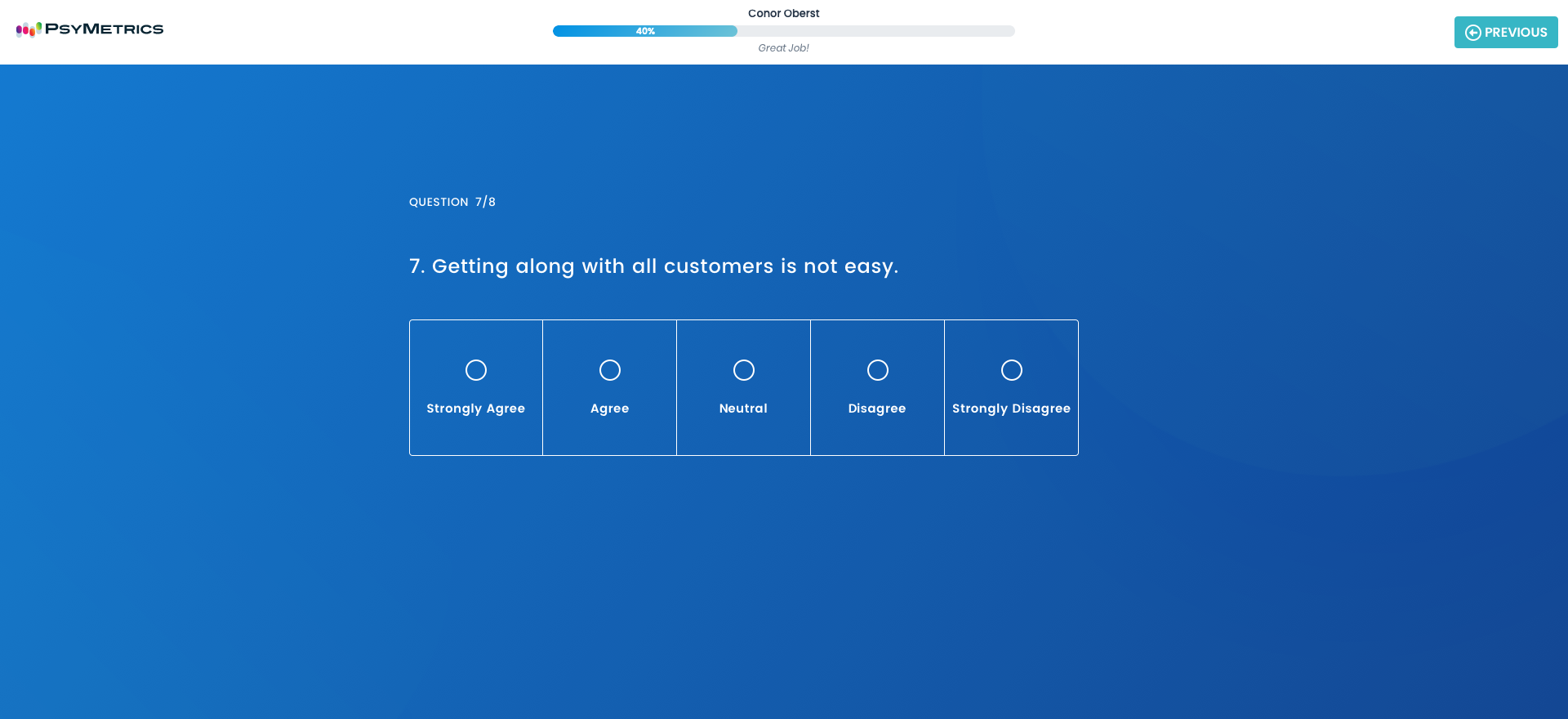
Task: Mark the Neutral radio circle
Action: pos(744,370)
